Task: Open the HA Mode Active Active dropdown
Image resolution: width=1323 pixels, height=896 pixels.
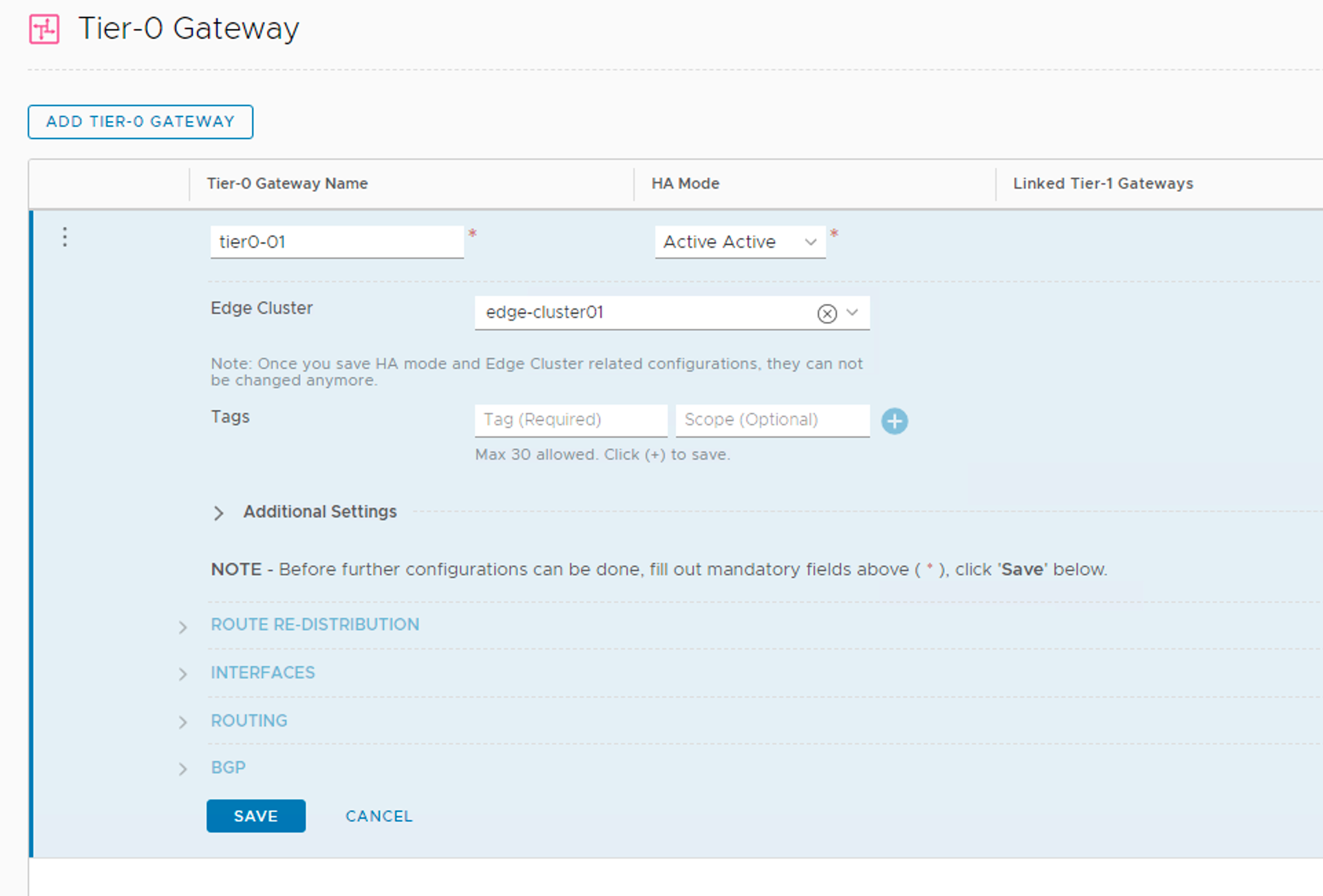Action: pos(739,242)
